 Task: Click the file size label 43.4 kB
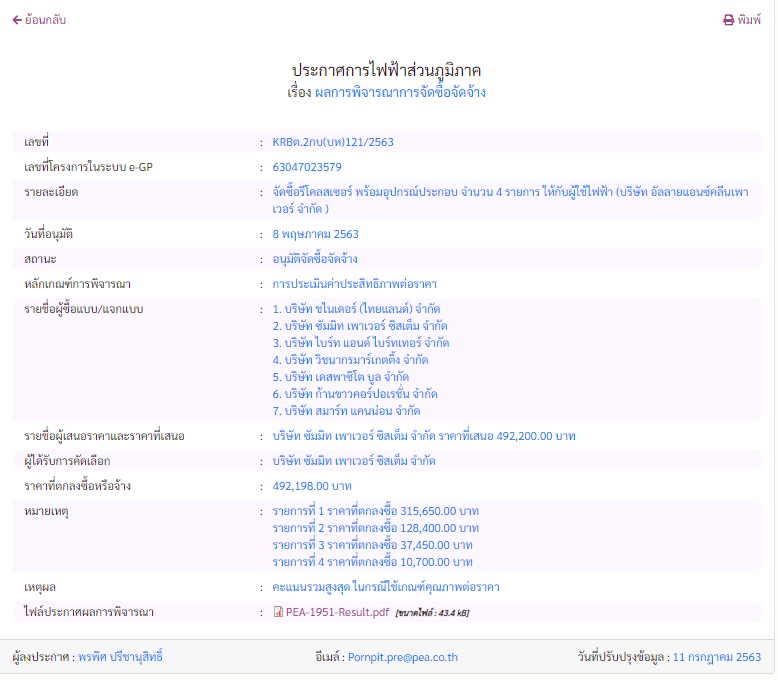coord(432,613)
